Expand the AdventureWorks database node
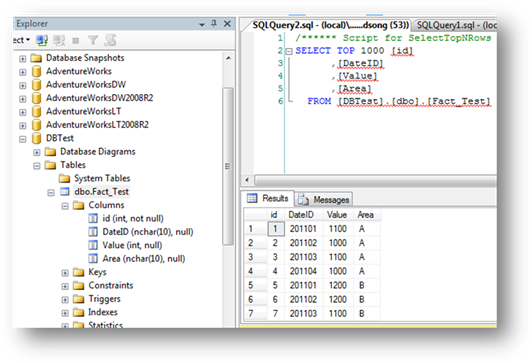Image resolution: width=532 pixels, height=363 pixels. [x=22, y=72]
